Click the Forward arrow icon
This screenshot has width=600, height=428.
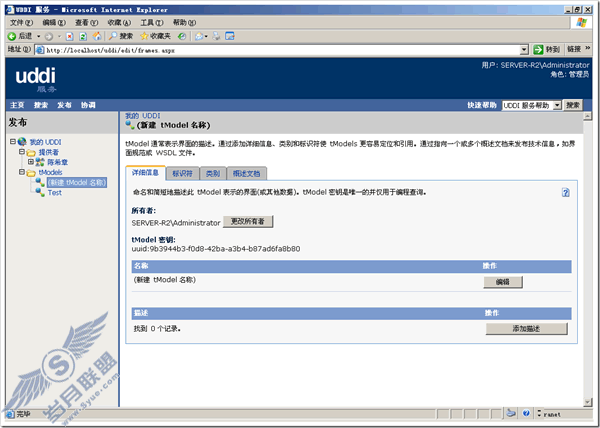point(49,37)
